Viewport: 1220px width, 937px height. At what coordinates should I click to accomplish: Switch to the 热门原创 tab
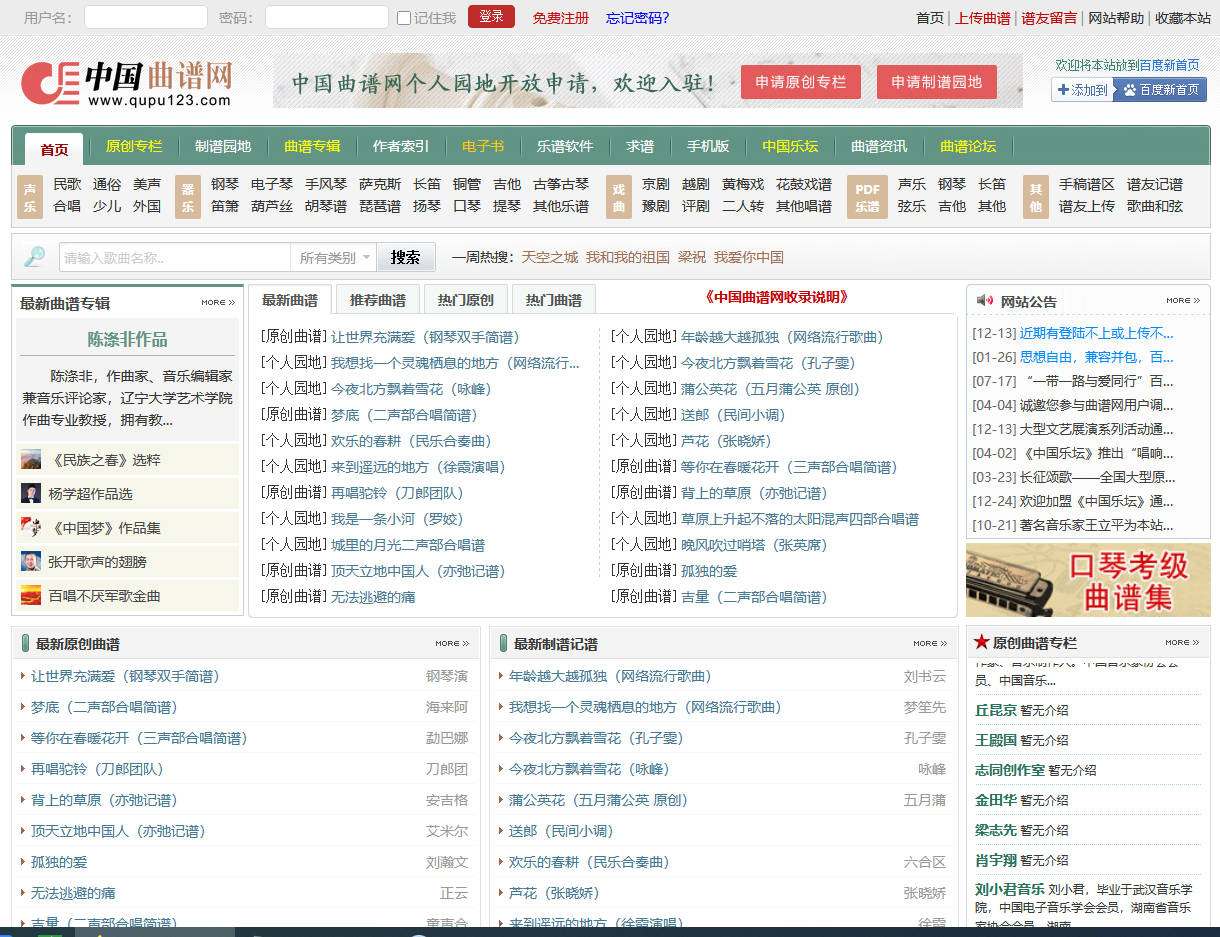click(x=465, y=300)
